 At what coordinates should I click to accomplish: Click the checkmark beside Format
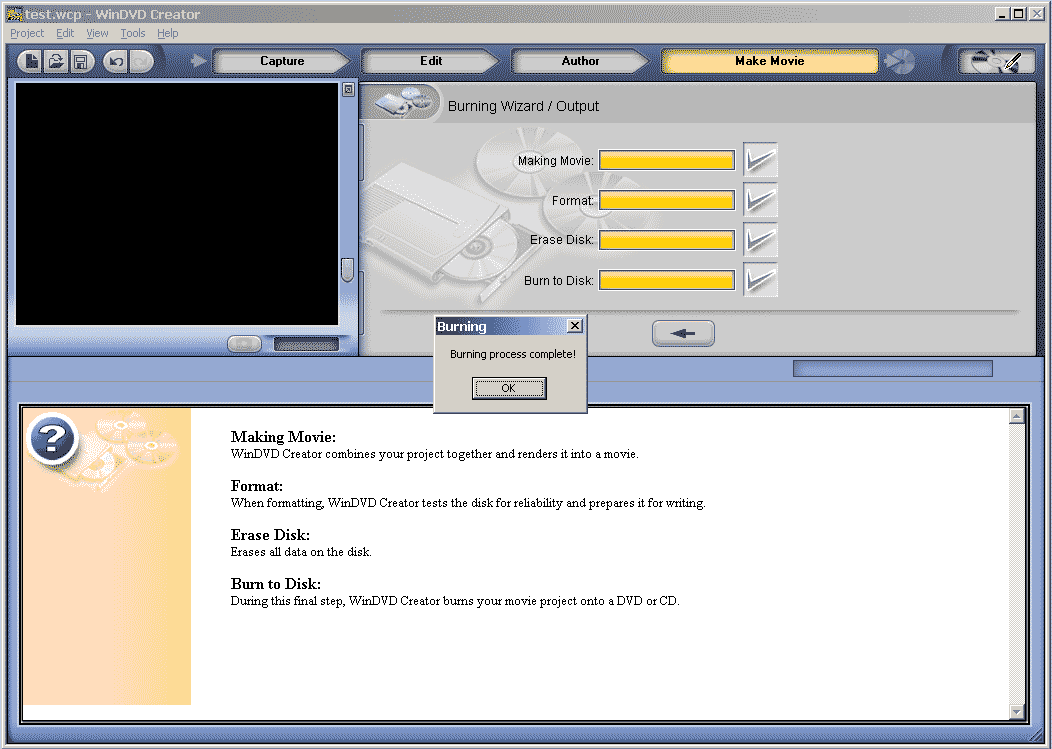tap(760, 200)
